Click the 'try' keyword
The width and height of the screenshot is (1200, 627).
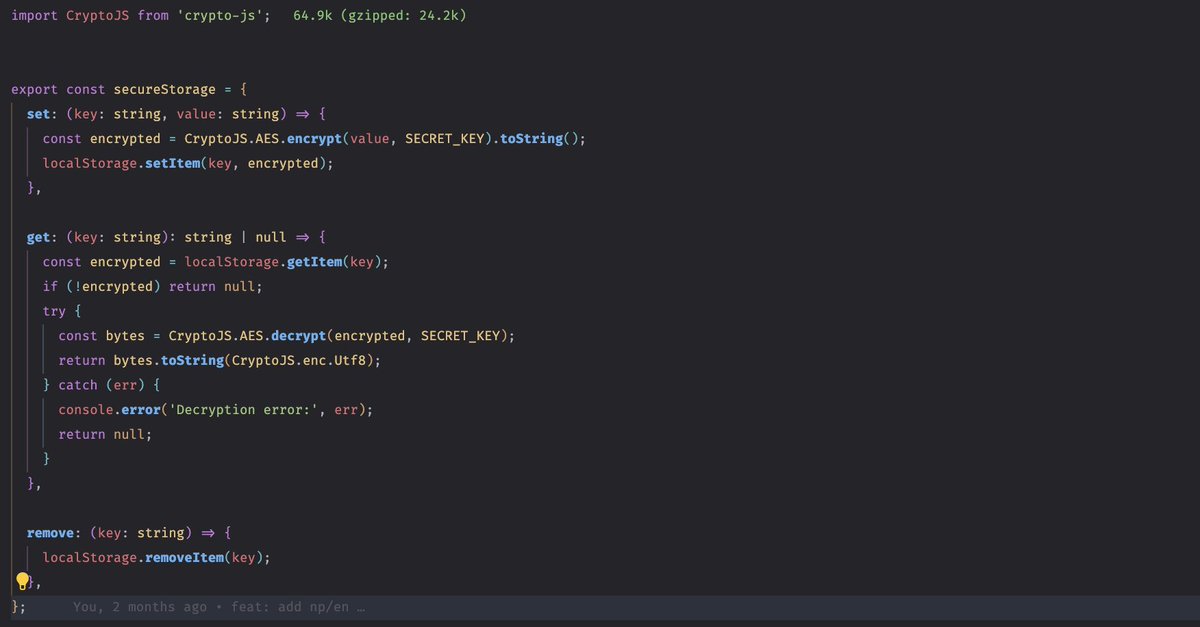click(x=54, y=311)
